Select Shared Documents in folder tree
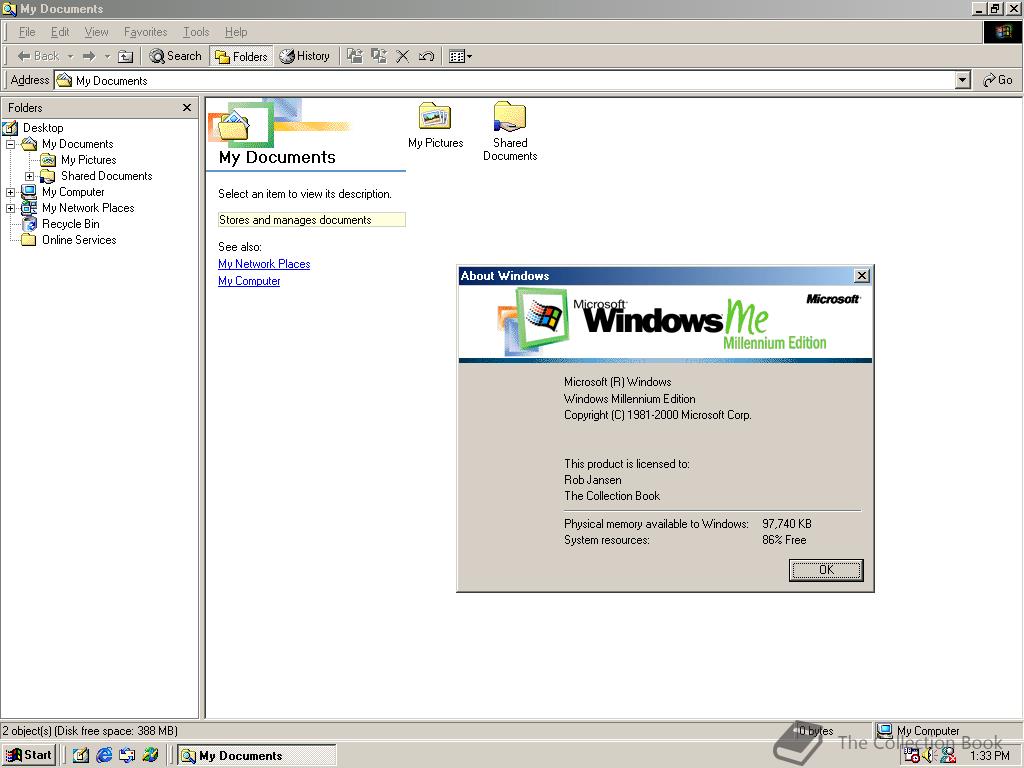The height and width of the screenshot is (768, 1024). [x=106, y=176]
